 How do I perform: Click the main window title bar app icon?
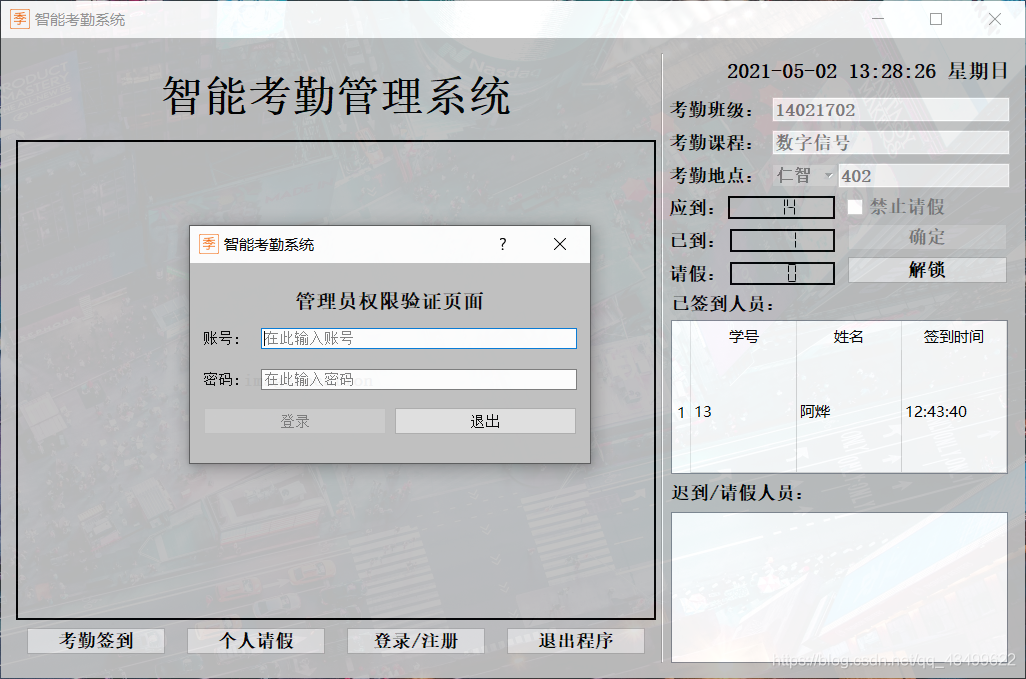[20, 19]
